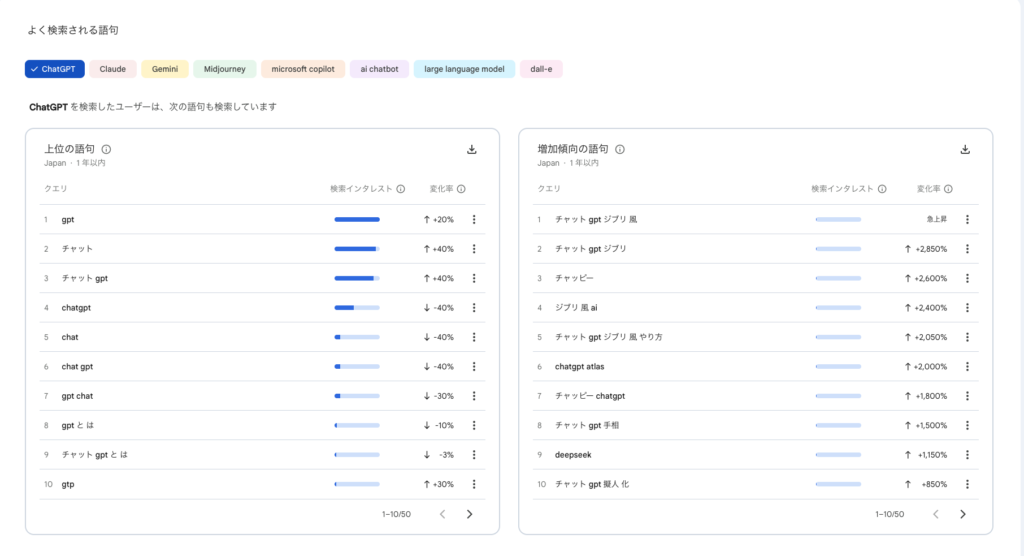The height and width of the screenshot is (556, 1024).
Task: Go to next page of rising queries
Action: 962,514
